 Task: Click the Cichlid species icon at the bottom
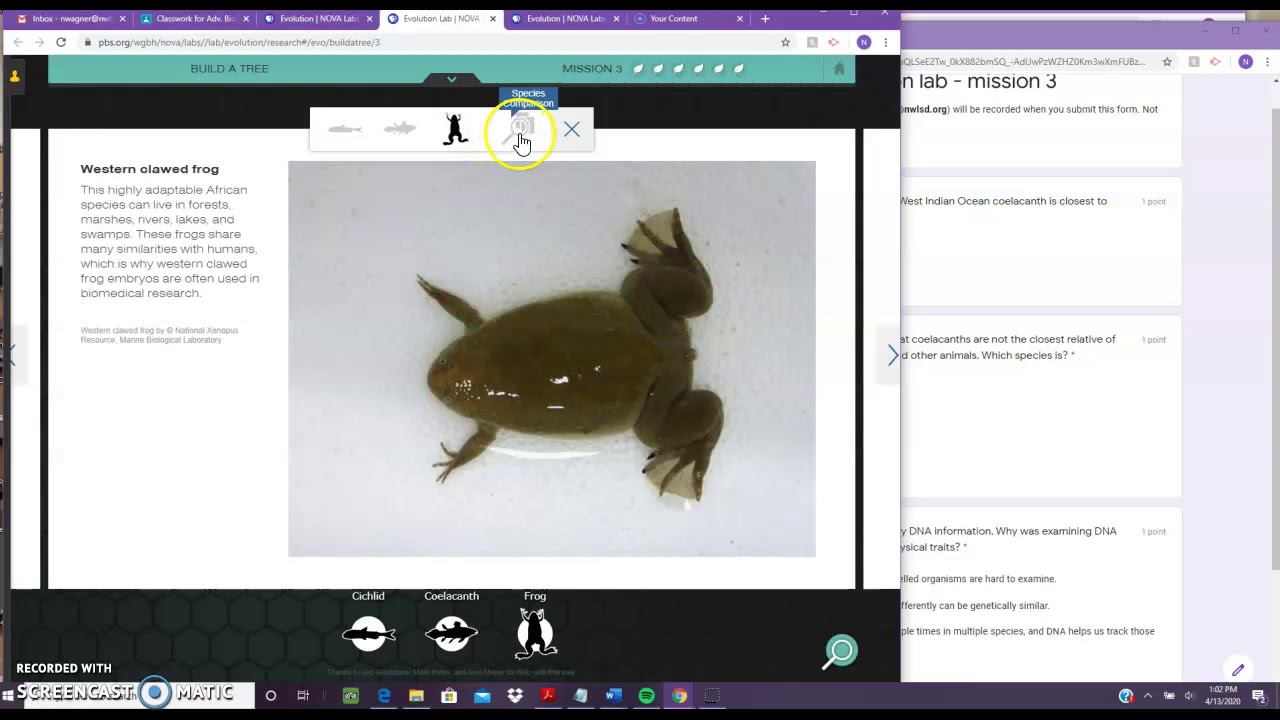point(368,634)
